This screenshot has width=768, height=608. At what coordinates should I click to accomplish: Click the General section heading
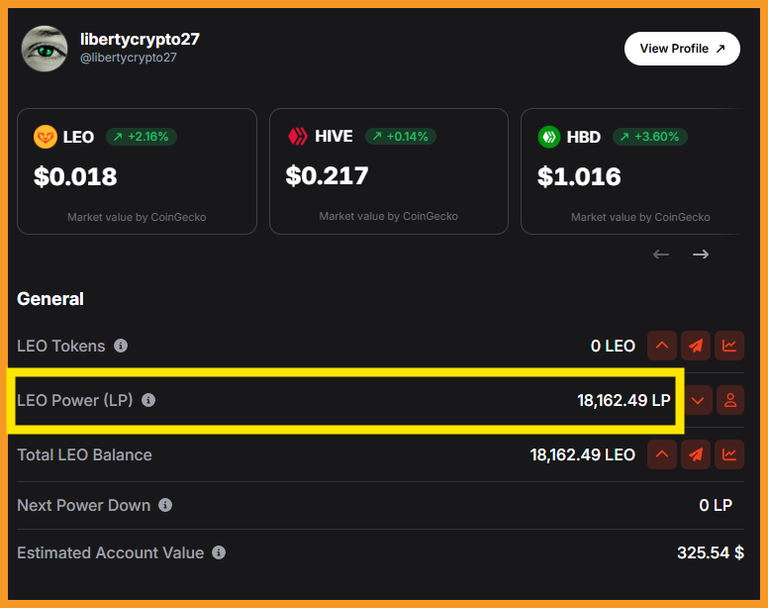[x=50, y=299]
